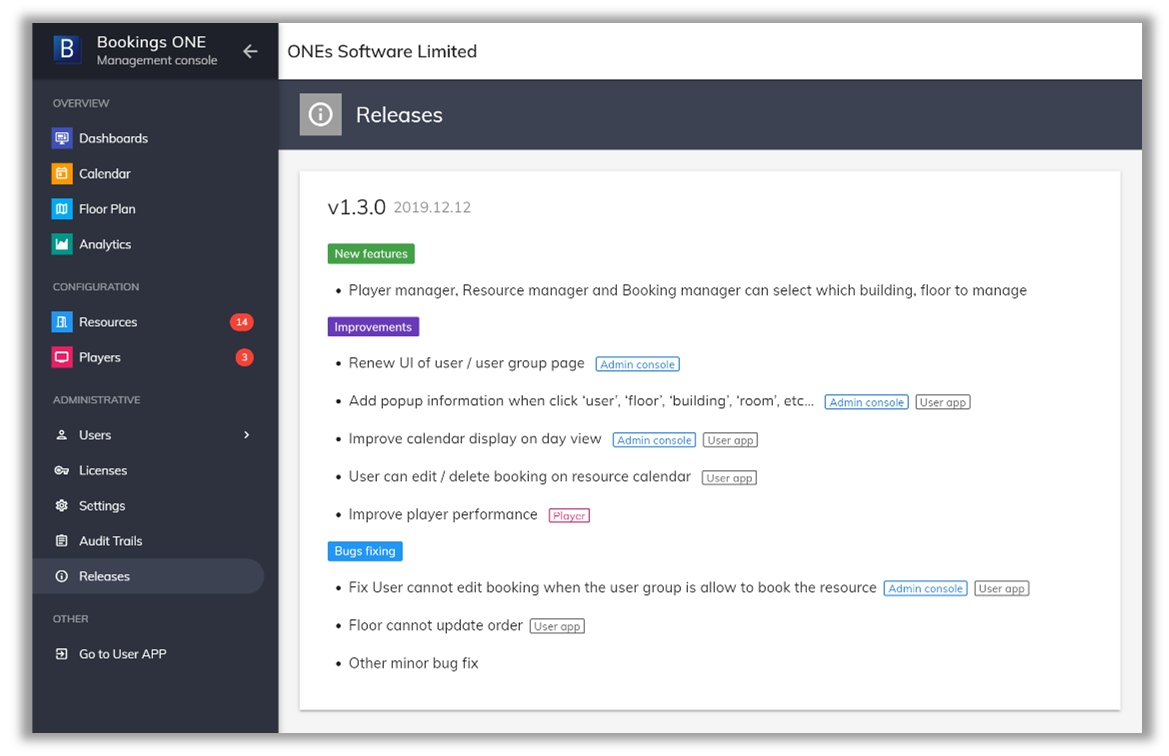
Task: Click the Licenses key icon
Action: point(62,470)
